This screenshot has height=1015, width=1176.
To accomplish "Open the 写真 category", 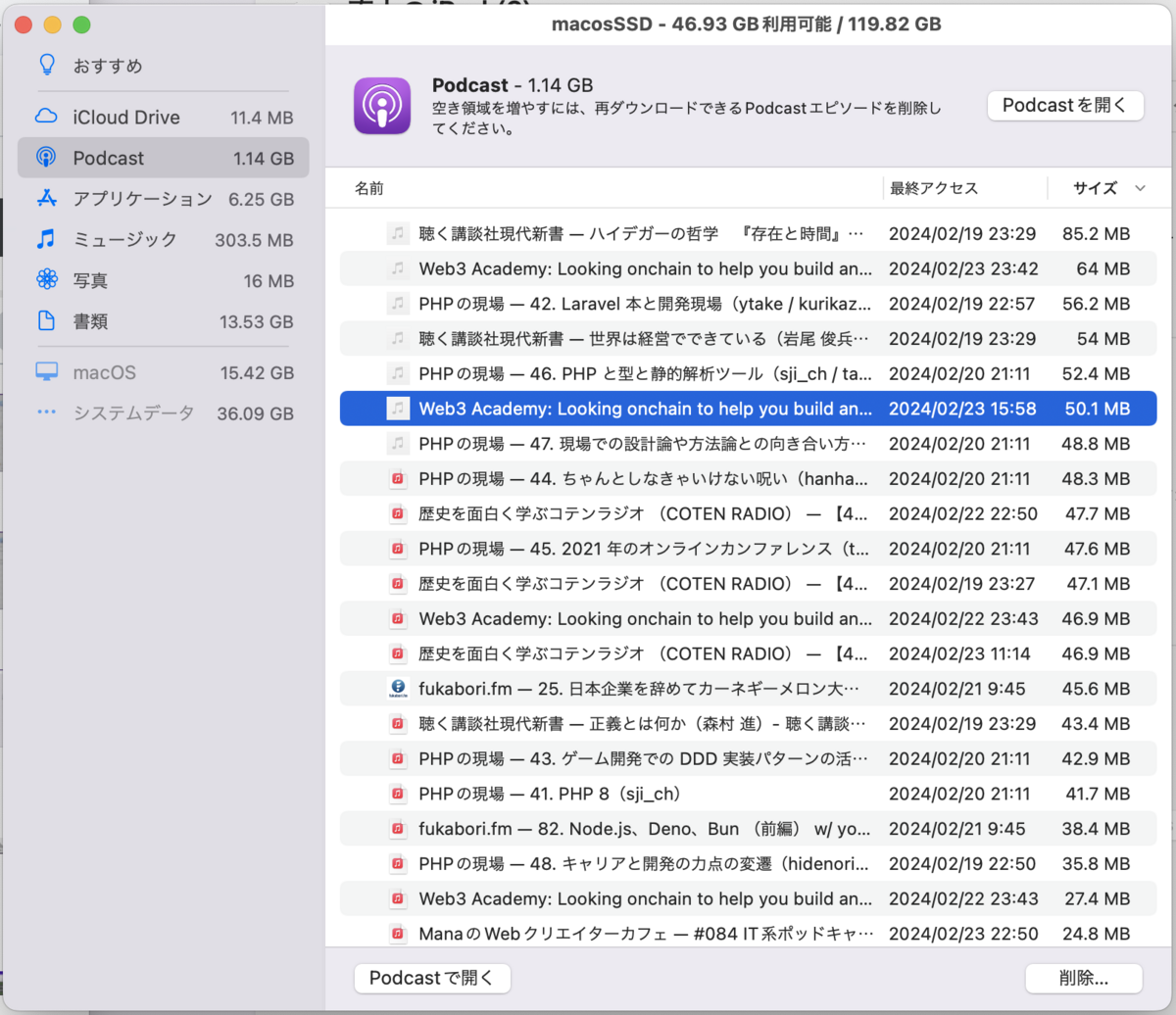I will tap(163, 280).
